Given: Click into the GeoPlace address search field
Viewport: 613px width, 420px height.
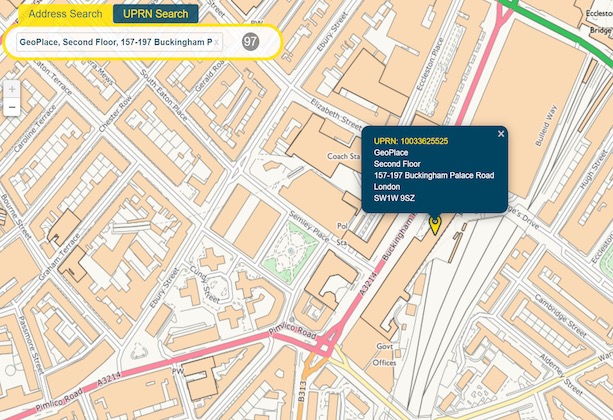Looking at the screenshot, I should pyautogui.click(x=112, y=43).
